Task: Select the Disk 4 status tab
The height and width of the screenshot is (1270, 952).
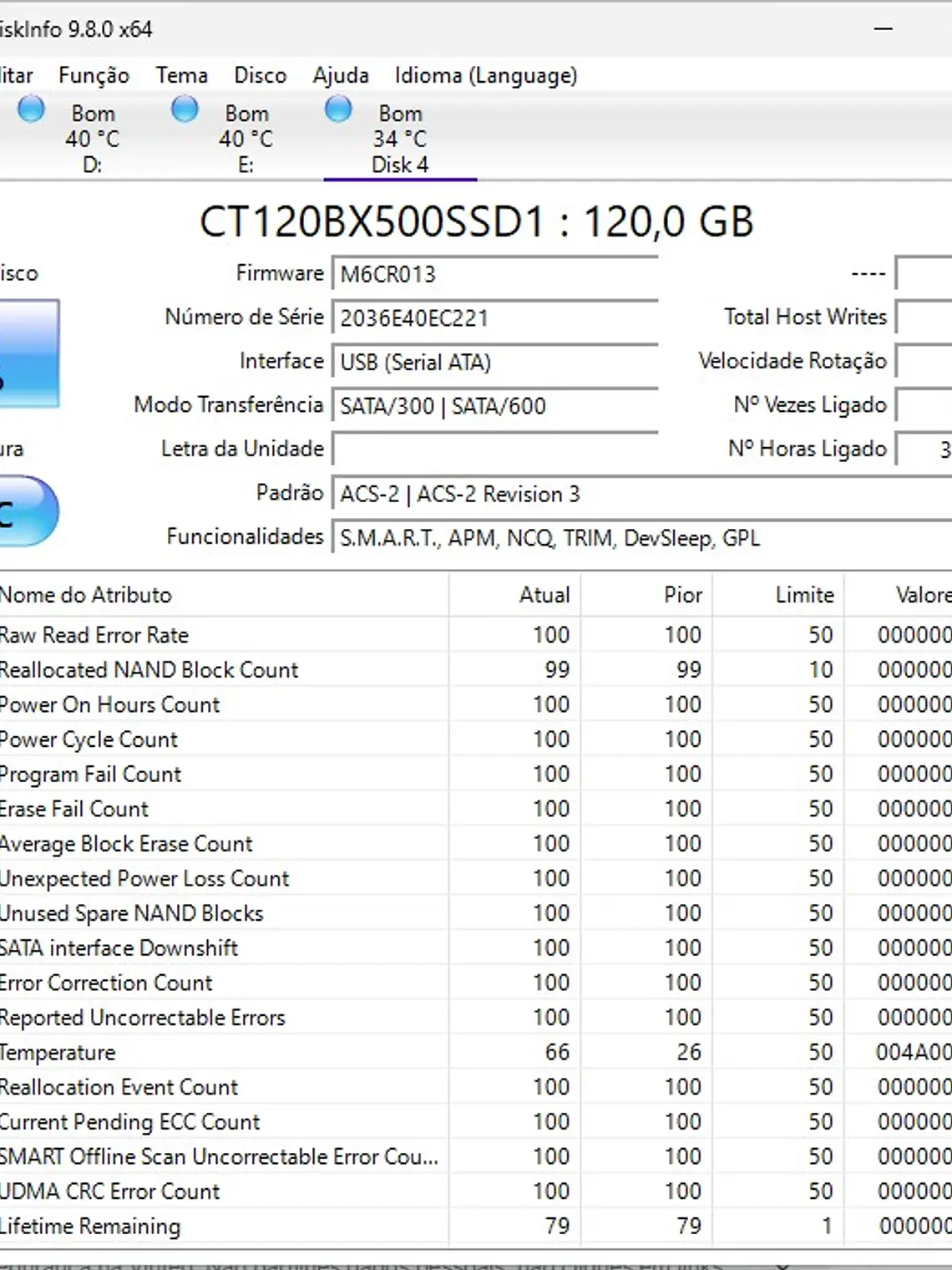Action: 400,138
